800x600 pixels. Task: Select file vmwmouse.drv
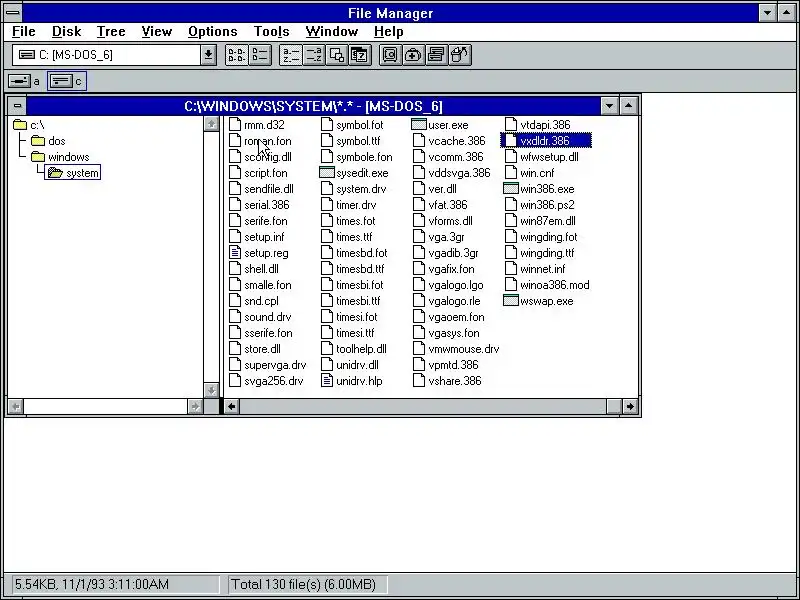click(463, 349)
